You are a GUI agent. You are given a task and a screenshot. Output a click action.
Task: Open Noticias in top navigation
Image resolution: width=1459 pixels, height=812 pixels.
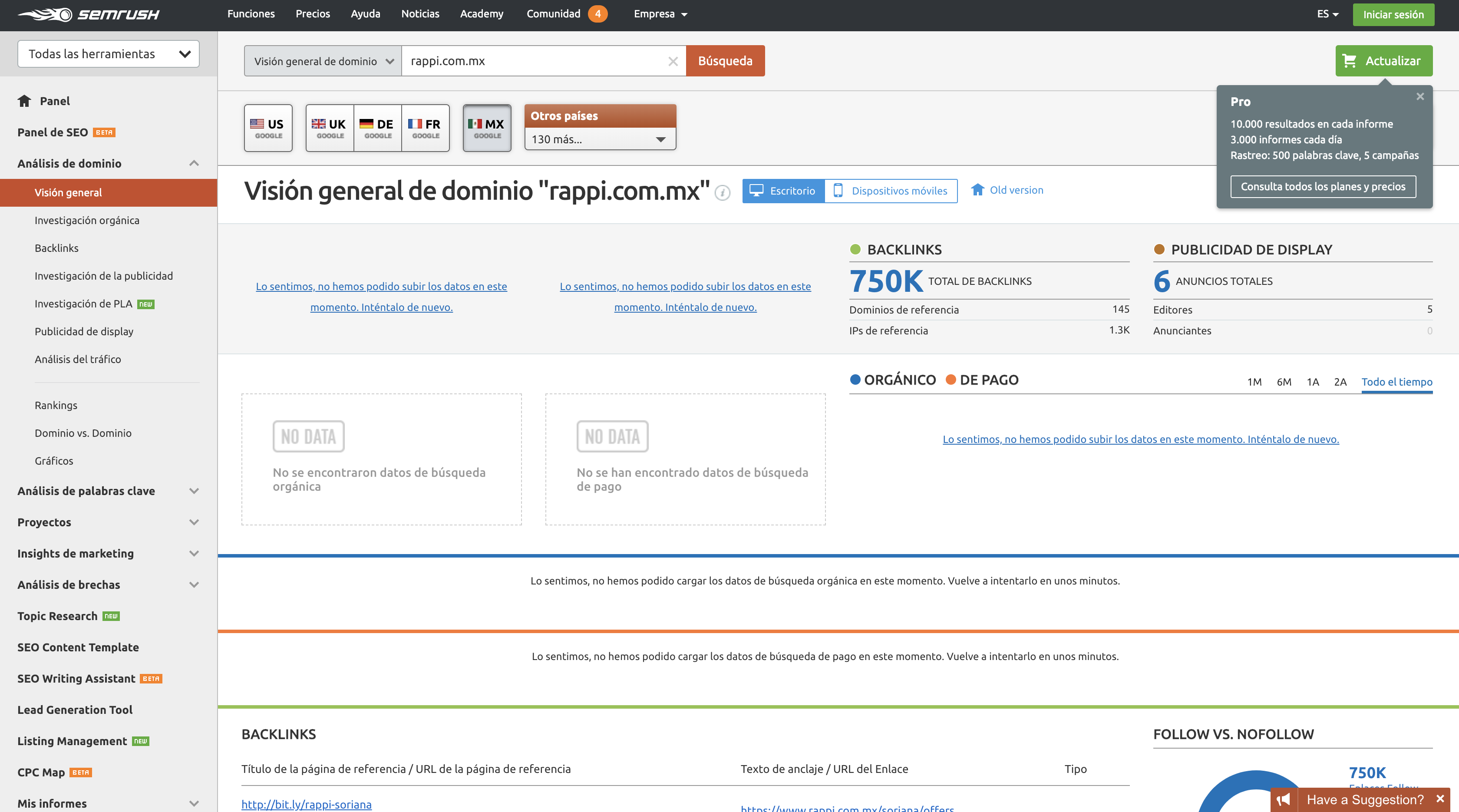coord(420,13)
